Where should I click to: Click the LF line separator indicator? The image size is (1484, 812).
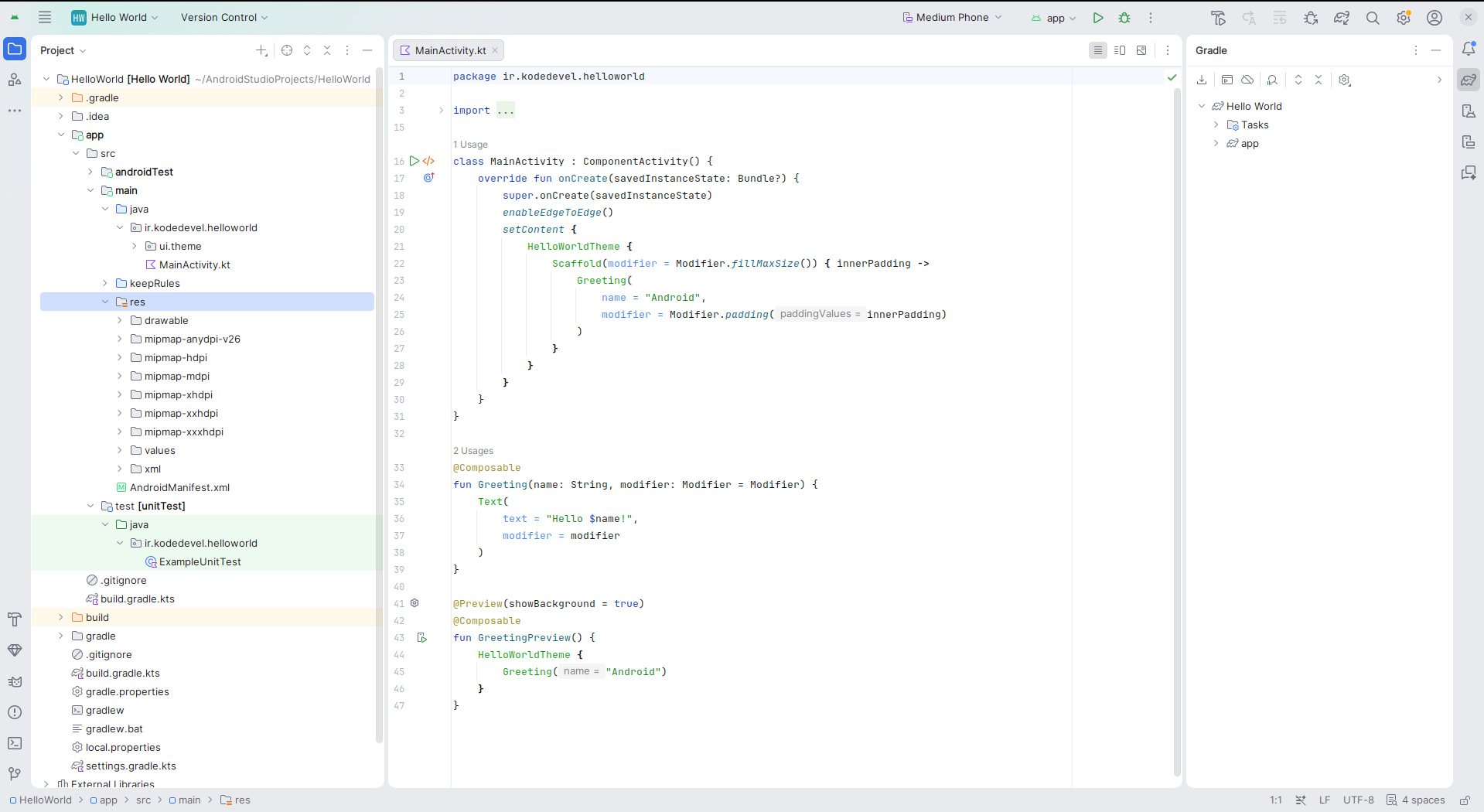[x=1325, y=800]
